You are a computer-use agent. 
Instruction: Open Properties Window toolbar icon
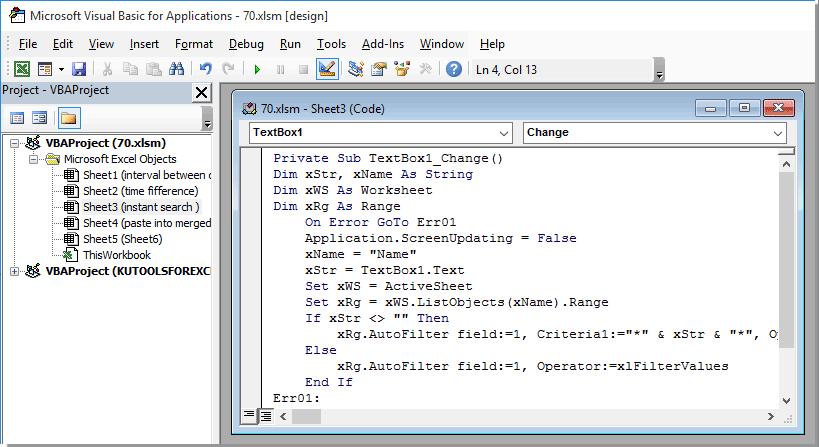[x=379, y=69]
